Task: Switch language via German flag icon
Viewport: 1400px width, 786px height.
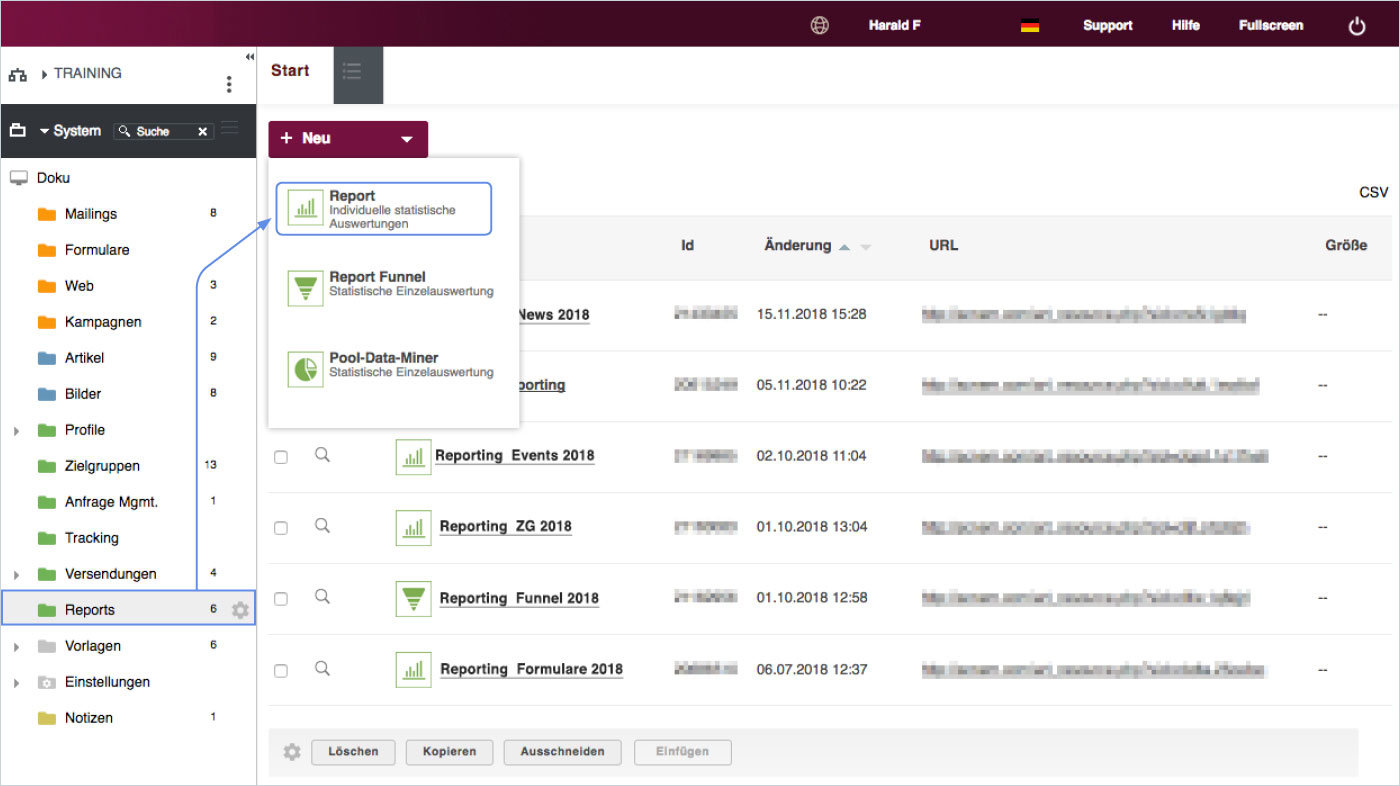Action: click(1029, 26)
